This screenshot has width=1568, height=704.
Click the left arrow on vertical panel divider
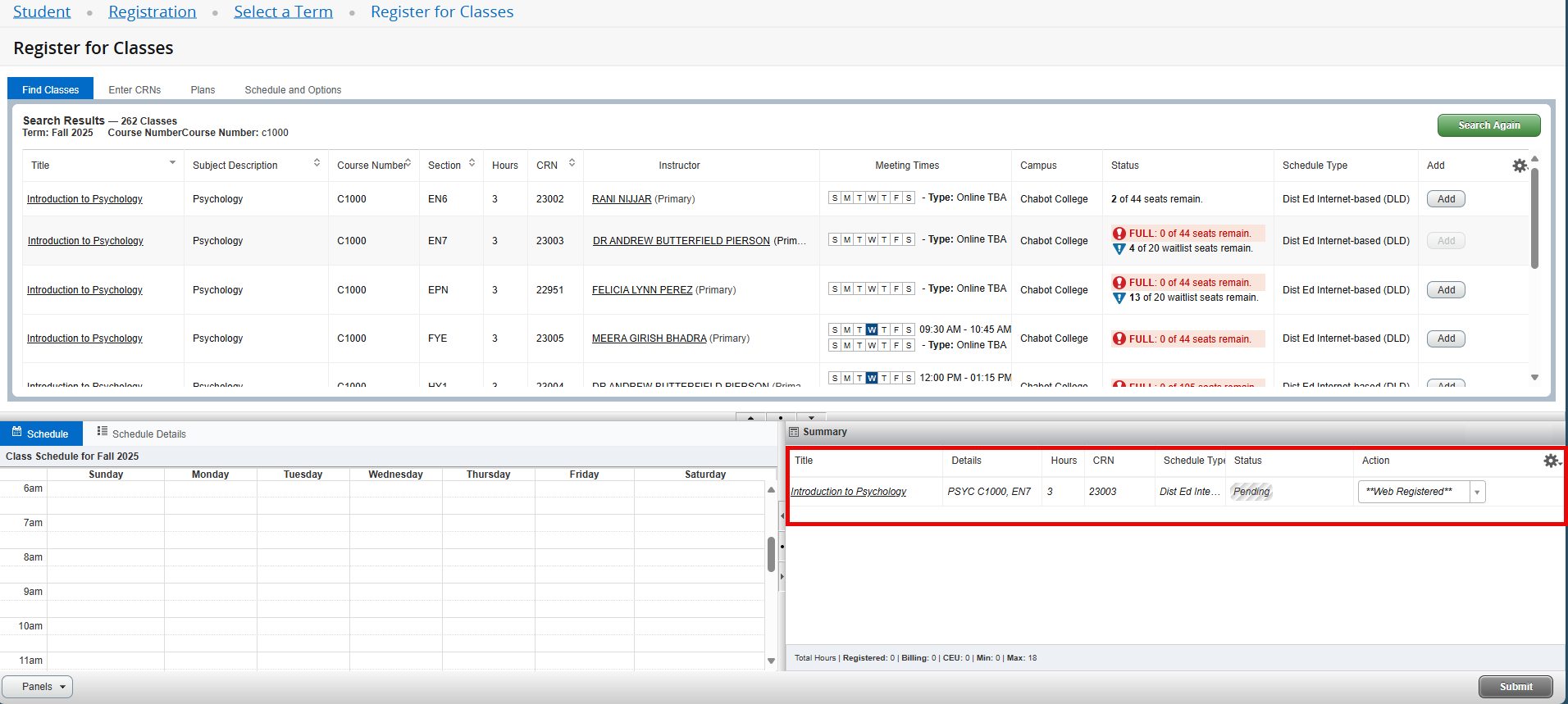point(782,516)
